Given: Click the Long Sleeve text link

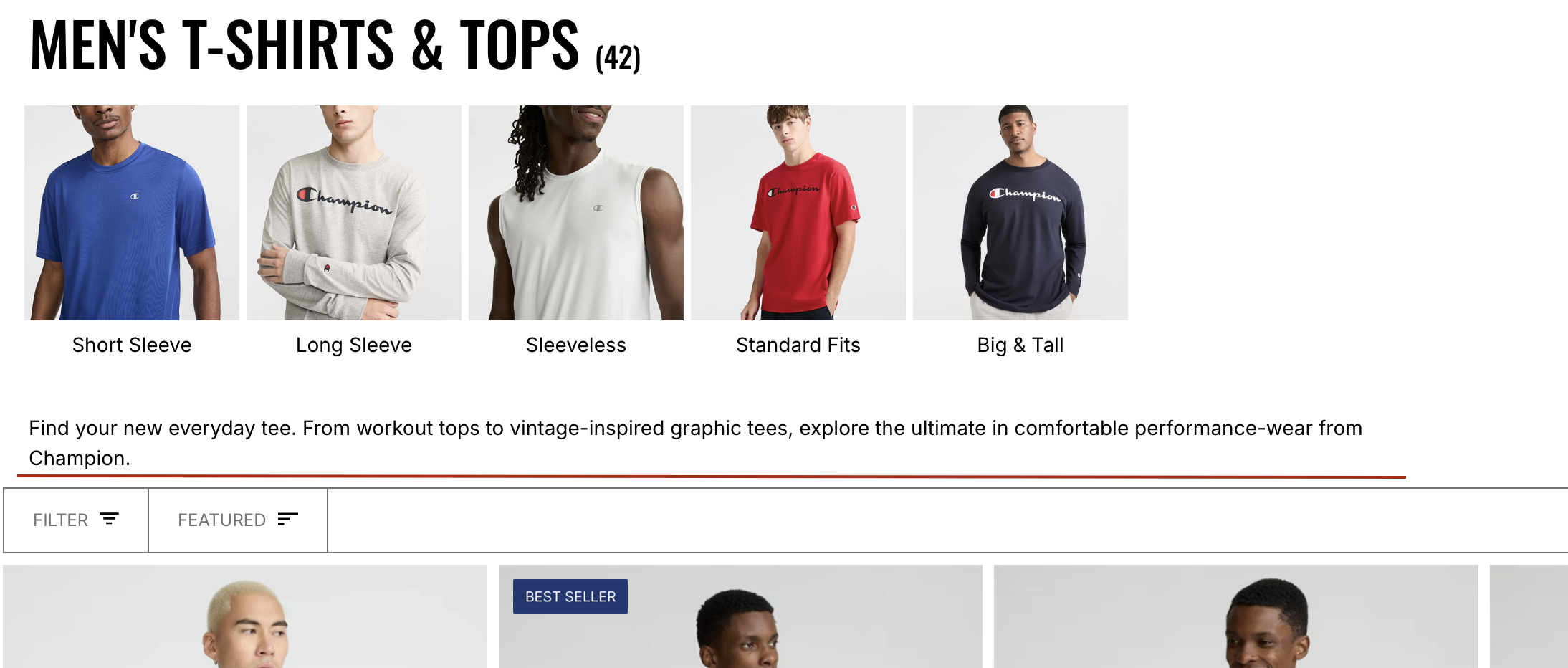Looking at the screenshot, I should (x=354, y=345).
